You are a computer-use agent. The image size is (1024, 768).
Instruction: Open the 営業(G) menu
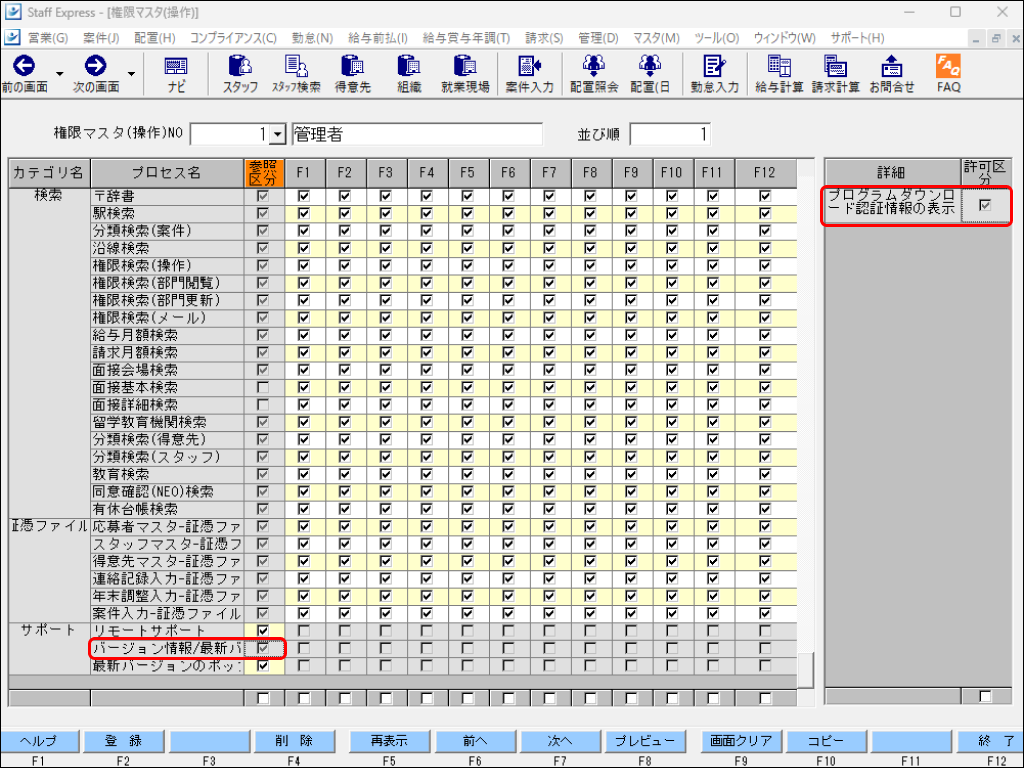click(x=47, y=38)
